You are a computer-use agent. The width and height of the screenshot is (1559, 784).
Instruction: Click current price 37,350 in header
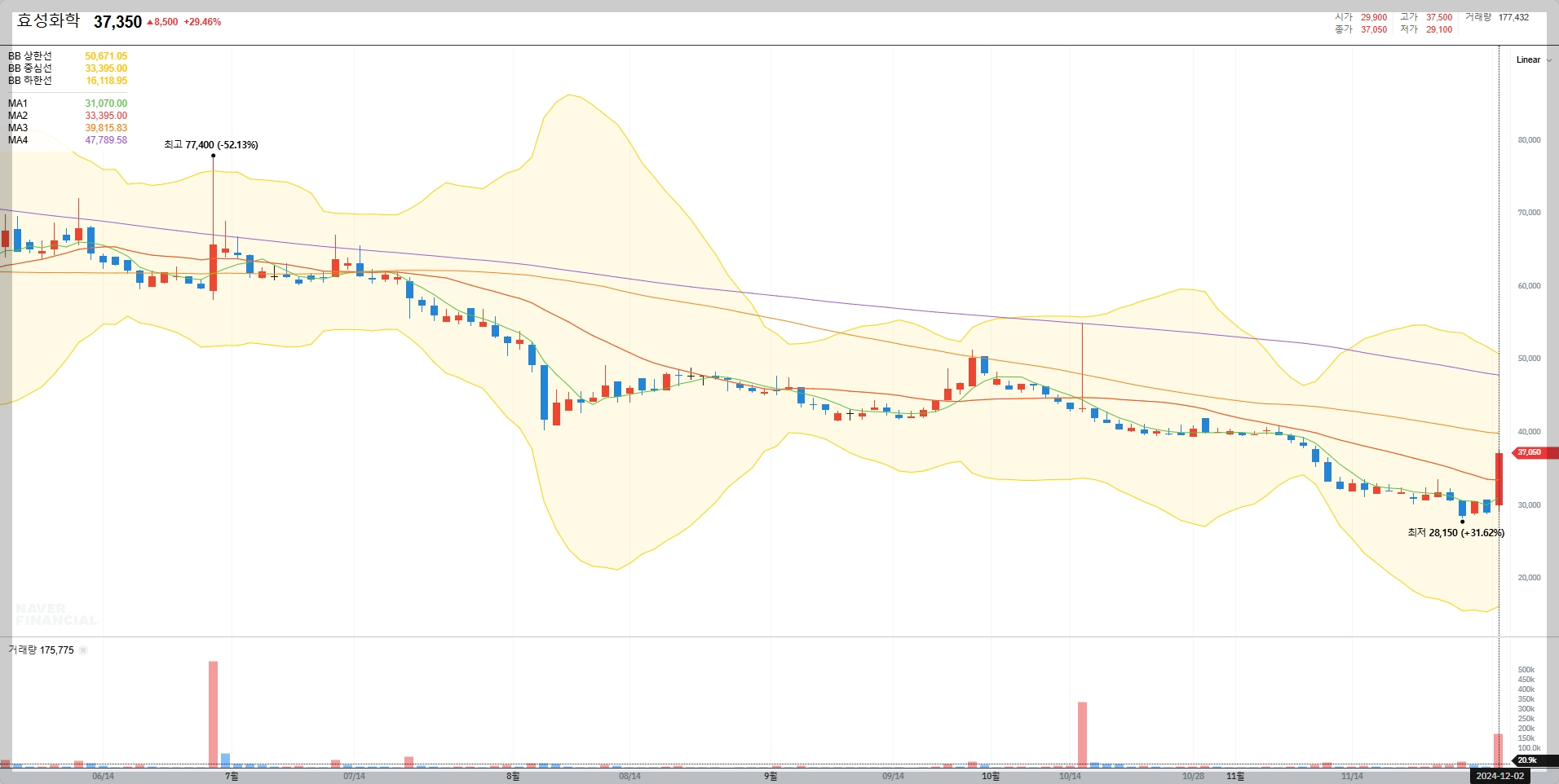(x=117, y=22)
